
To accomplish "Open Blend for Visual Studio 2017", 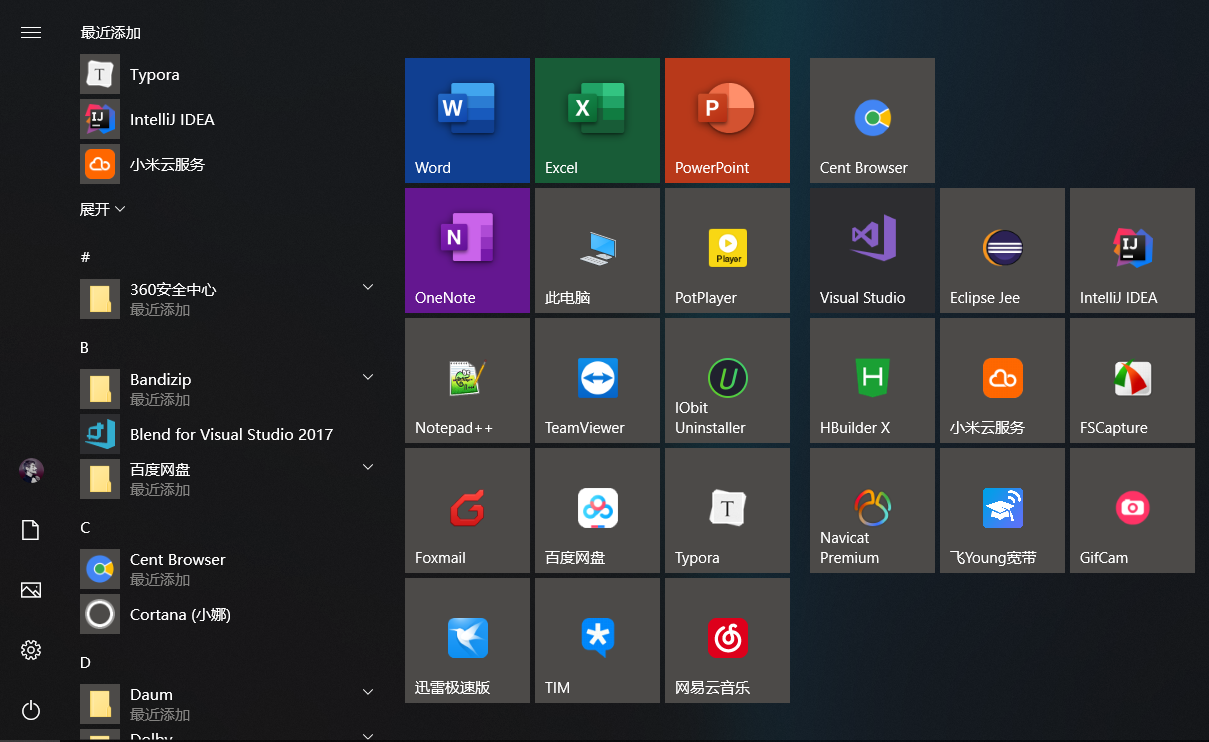I will pos(230,434).
